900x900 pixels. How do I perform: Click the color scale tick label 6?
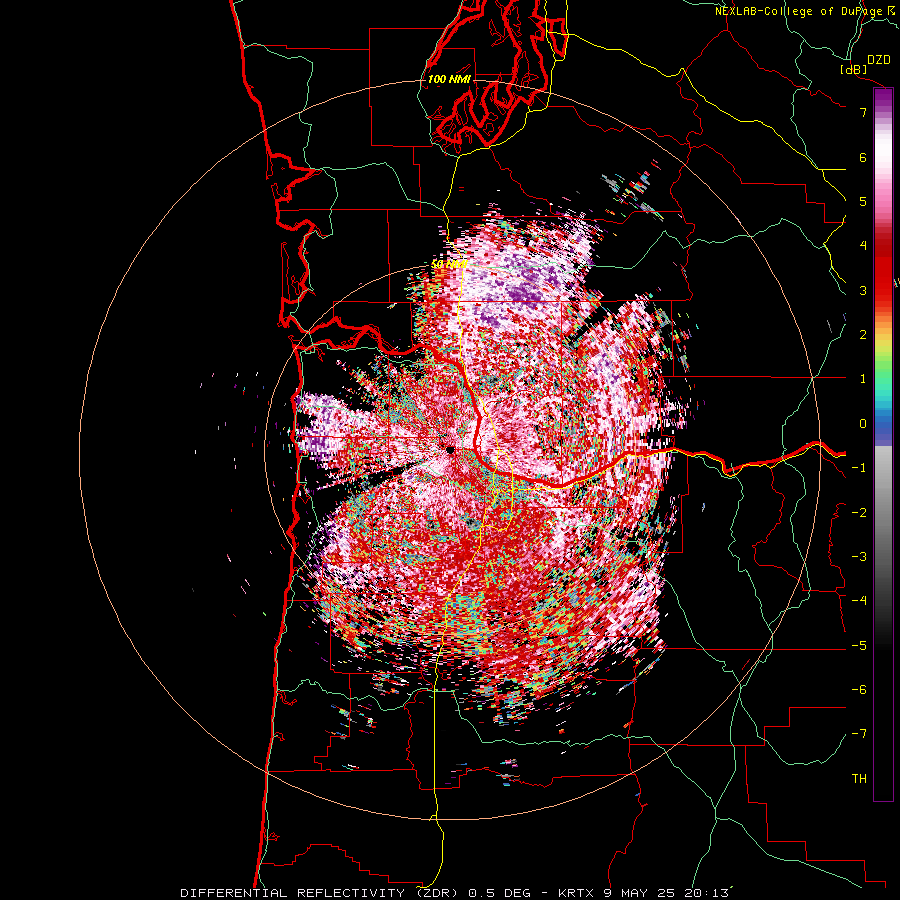pos(863,157)
